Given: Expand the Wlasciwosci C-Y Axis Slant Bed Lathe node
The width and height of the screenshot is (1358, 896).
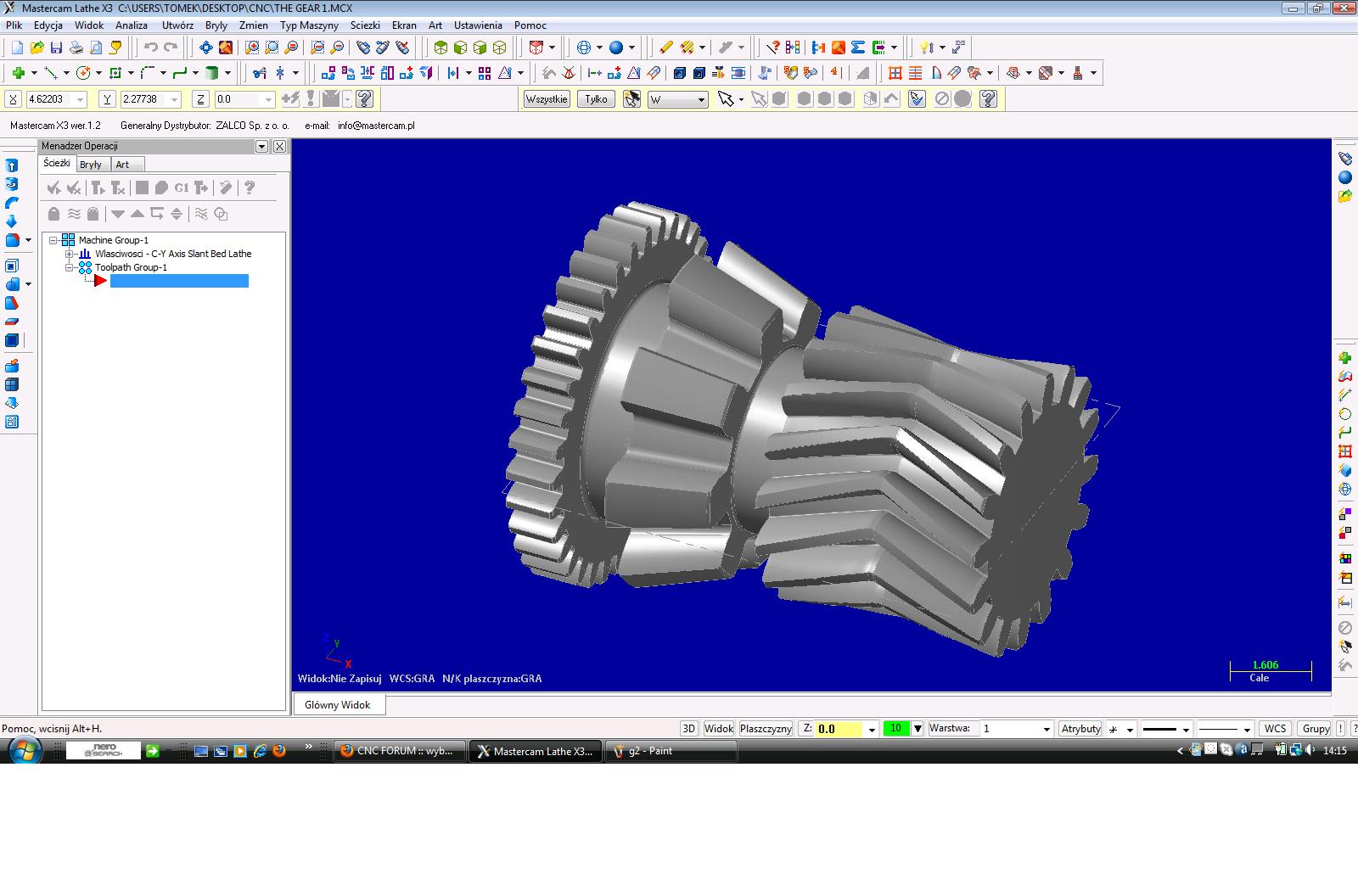Looking at the screenshot, I should (70, 254).
